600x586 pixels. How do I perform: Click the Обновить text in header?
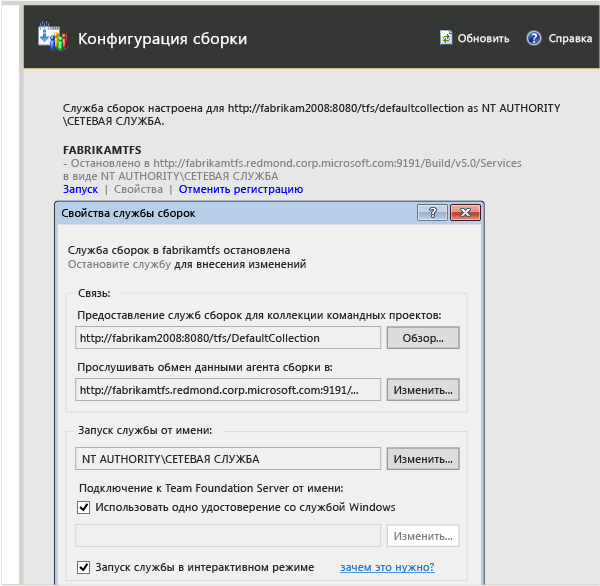483,39
